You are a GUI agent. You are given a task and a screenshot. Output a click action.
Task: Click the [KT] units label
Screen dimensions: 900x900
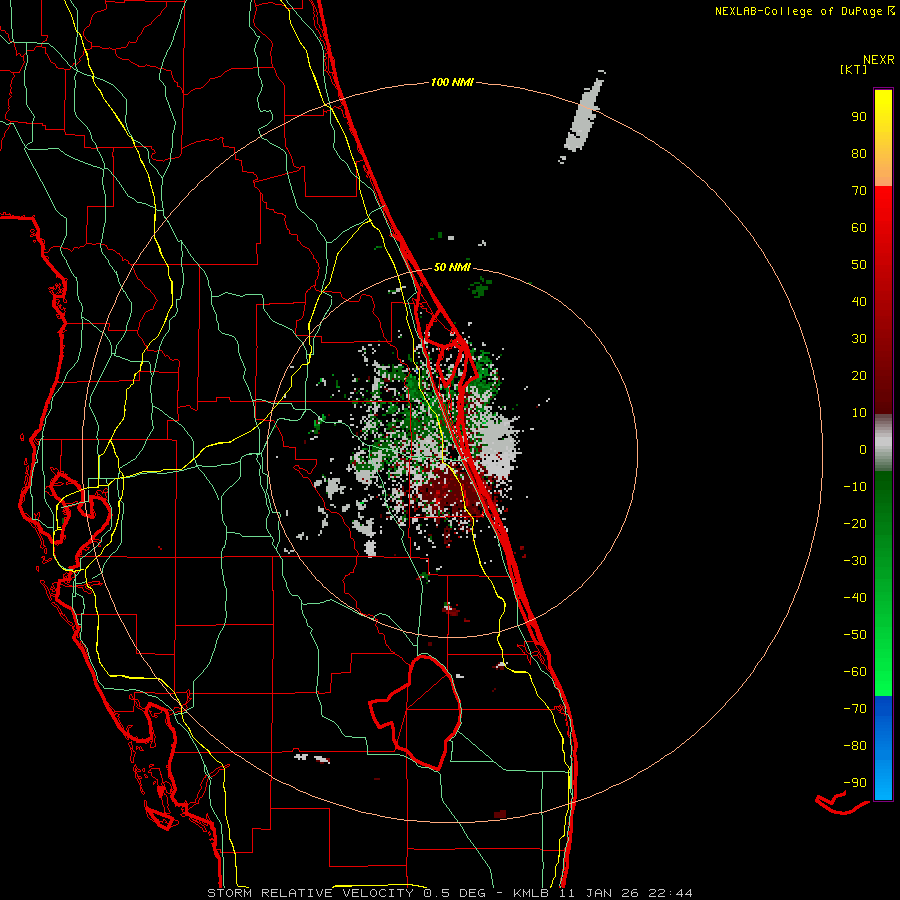tap(854, 69)
